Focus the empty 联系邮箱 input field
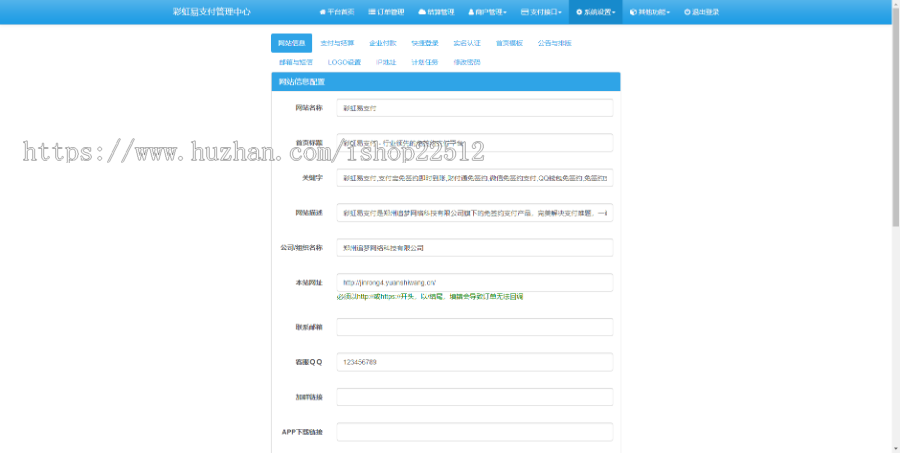 tap(475, 327)
